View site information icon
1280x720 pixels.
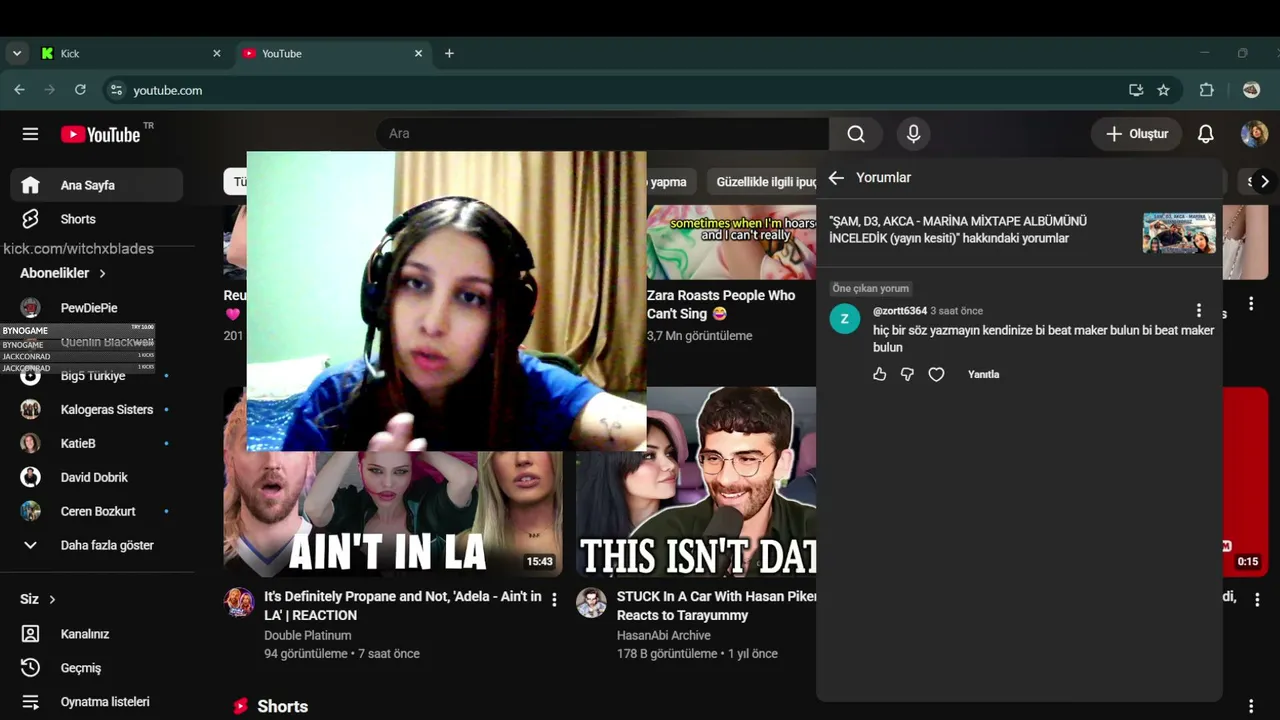pyautogui.click(x=116, y=90)
